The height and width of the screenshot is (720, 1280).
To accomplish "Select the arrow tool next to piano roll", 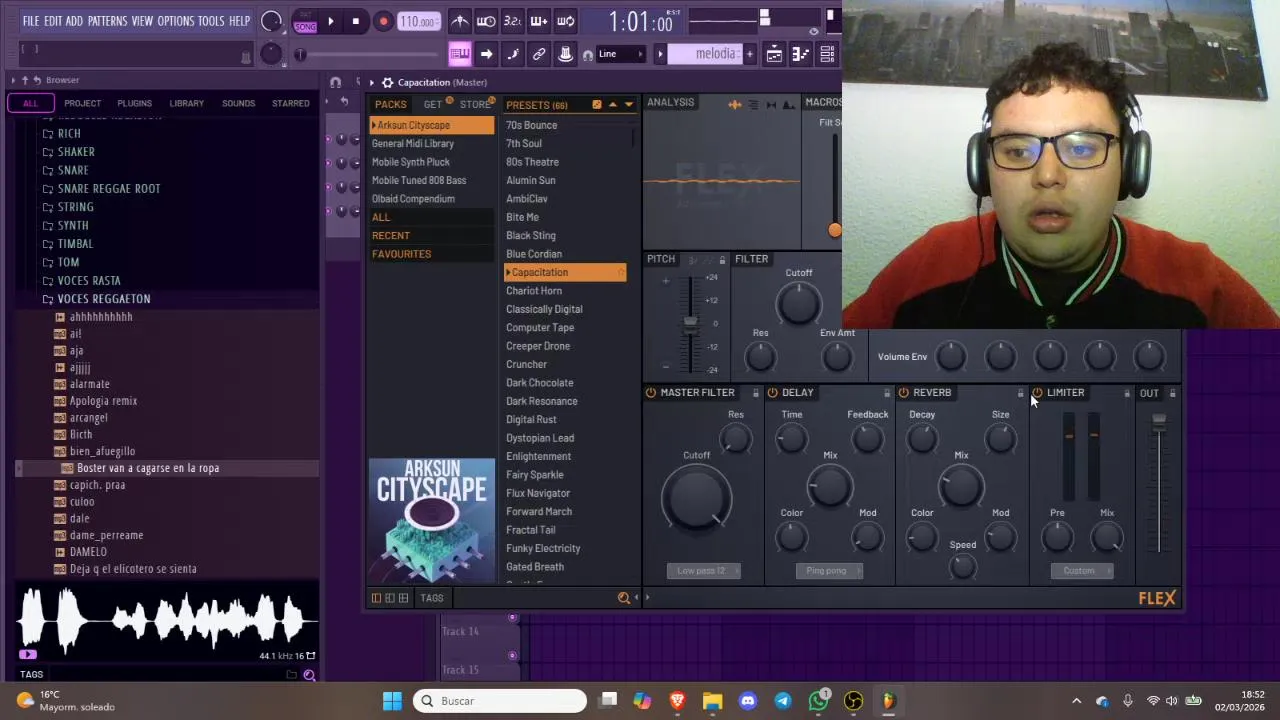I will coord(486,54).
